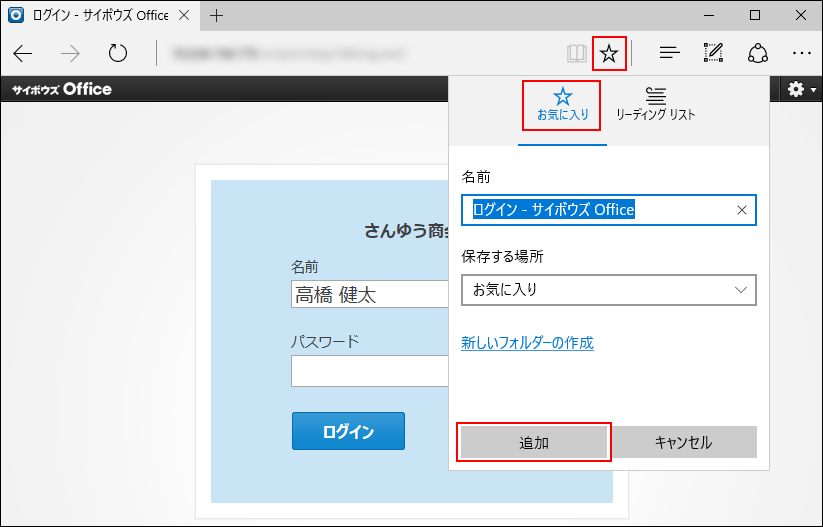Click the forward navigation arrow
Image resolution: width=823 pixels, height=527 pixels.
70,54
